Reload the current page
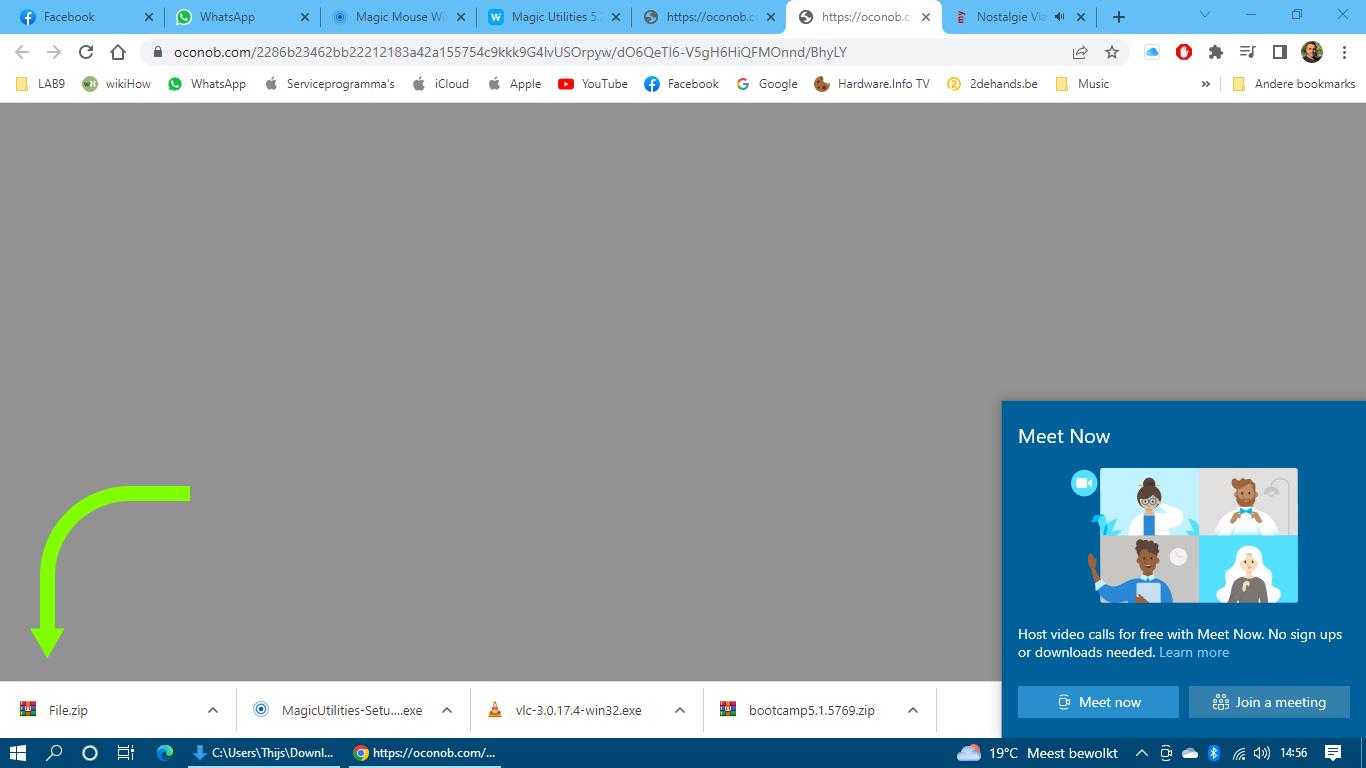The width and height of the screenshot is (1366, 768). 86,52
